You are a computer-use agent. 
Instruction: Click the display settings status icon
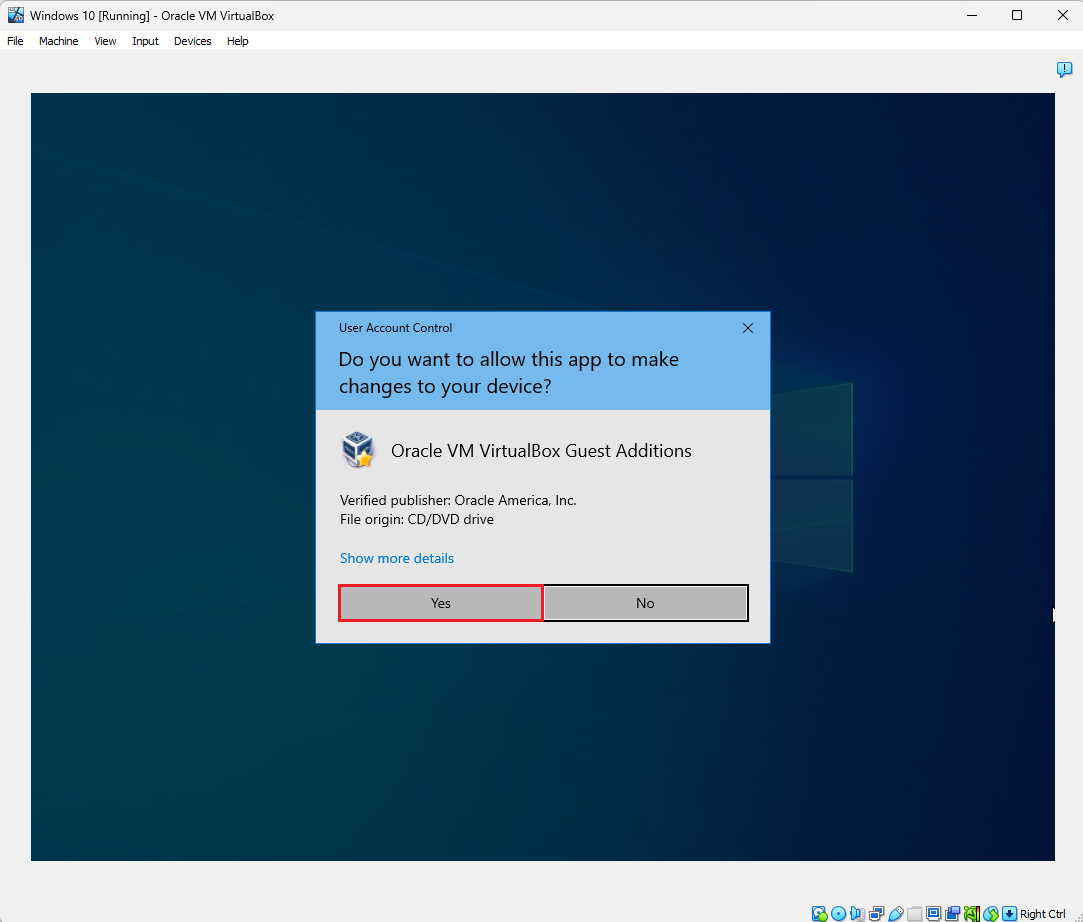point(934,914)
